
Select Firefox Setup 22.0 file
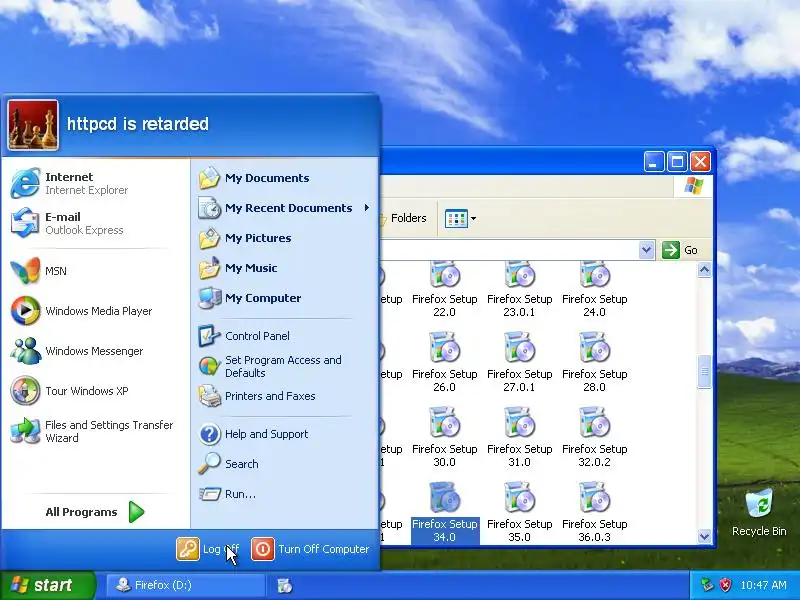(x=444, y=290)
